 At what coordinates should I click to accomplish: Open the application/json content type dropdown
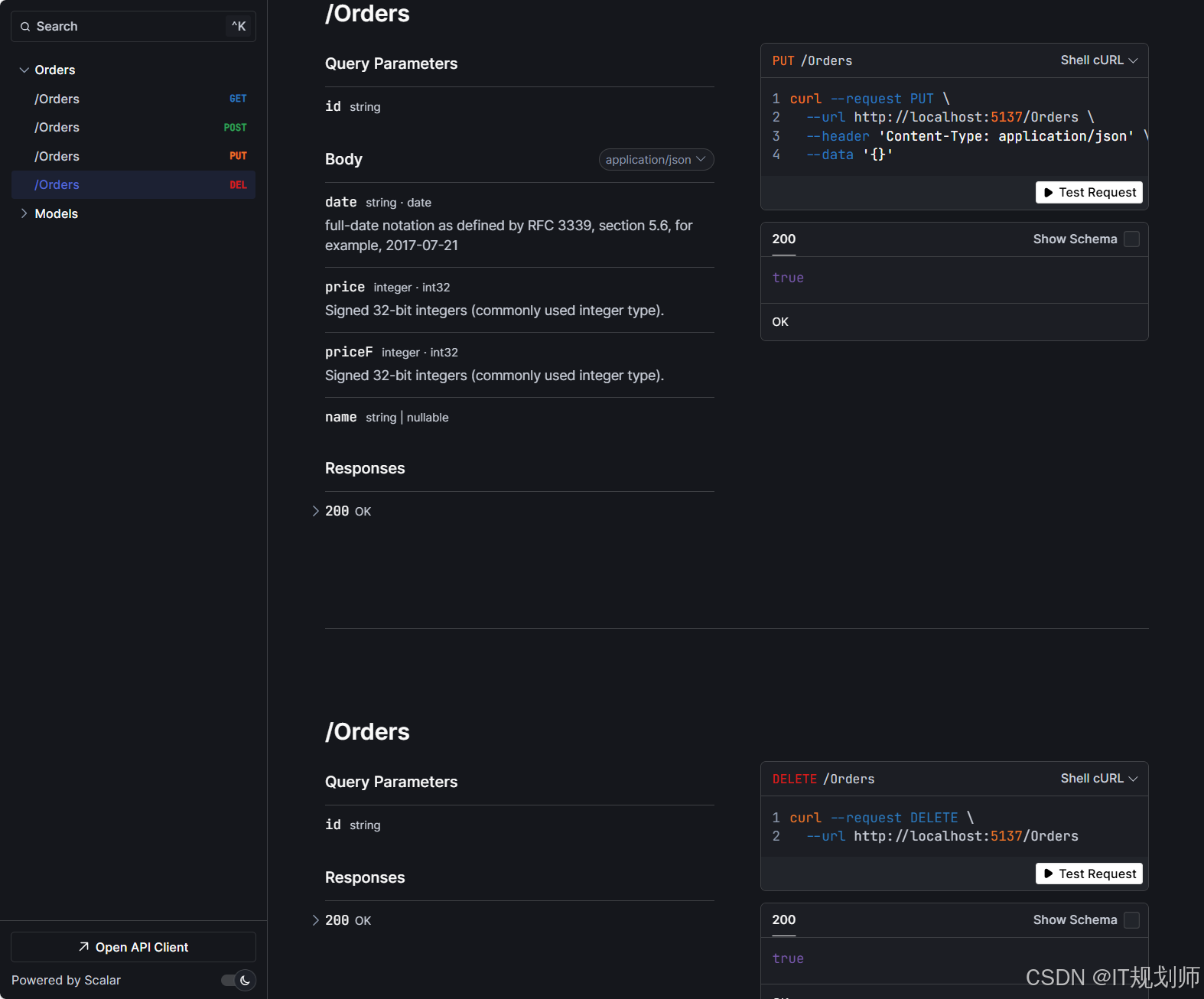point(656,159)
